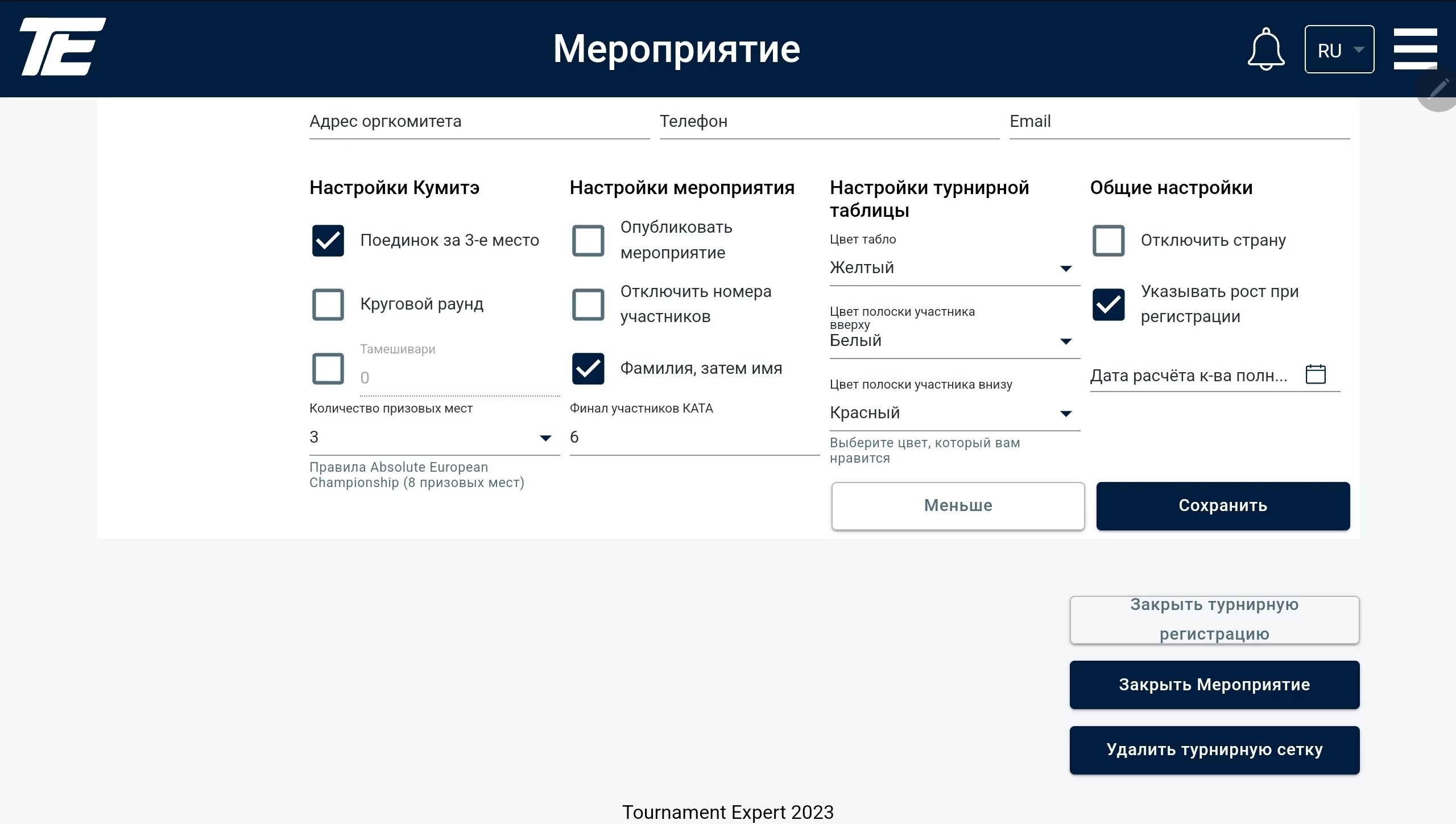Click the Сохранить button
Image resolution: width=1456 pixels, height=824 pixels.
(x=1223, y=506)
